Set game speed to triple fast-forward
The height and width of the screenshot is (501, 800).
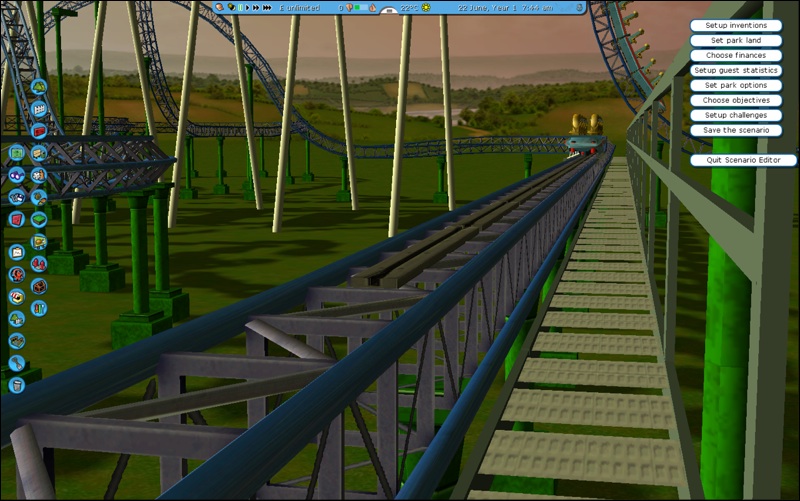tap(266, 8)
